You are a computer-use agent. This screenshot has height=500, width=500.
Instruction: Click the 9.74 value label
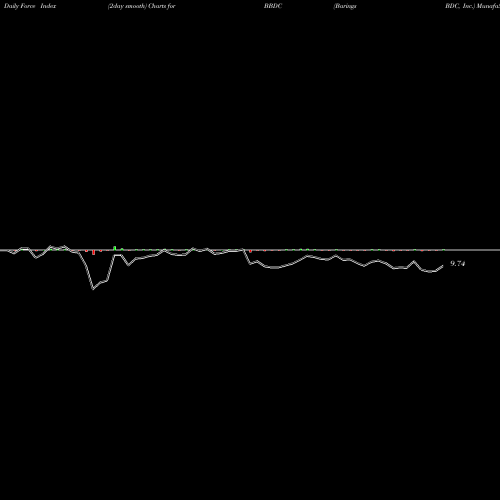click(457, 264)
